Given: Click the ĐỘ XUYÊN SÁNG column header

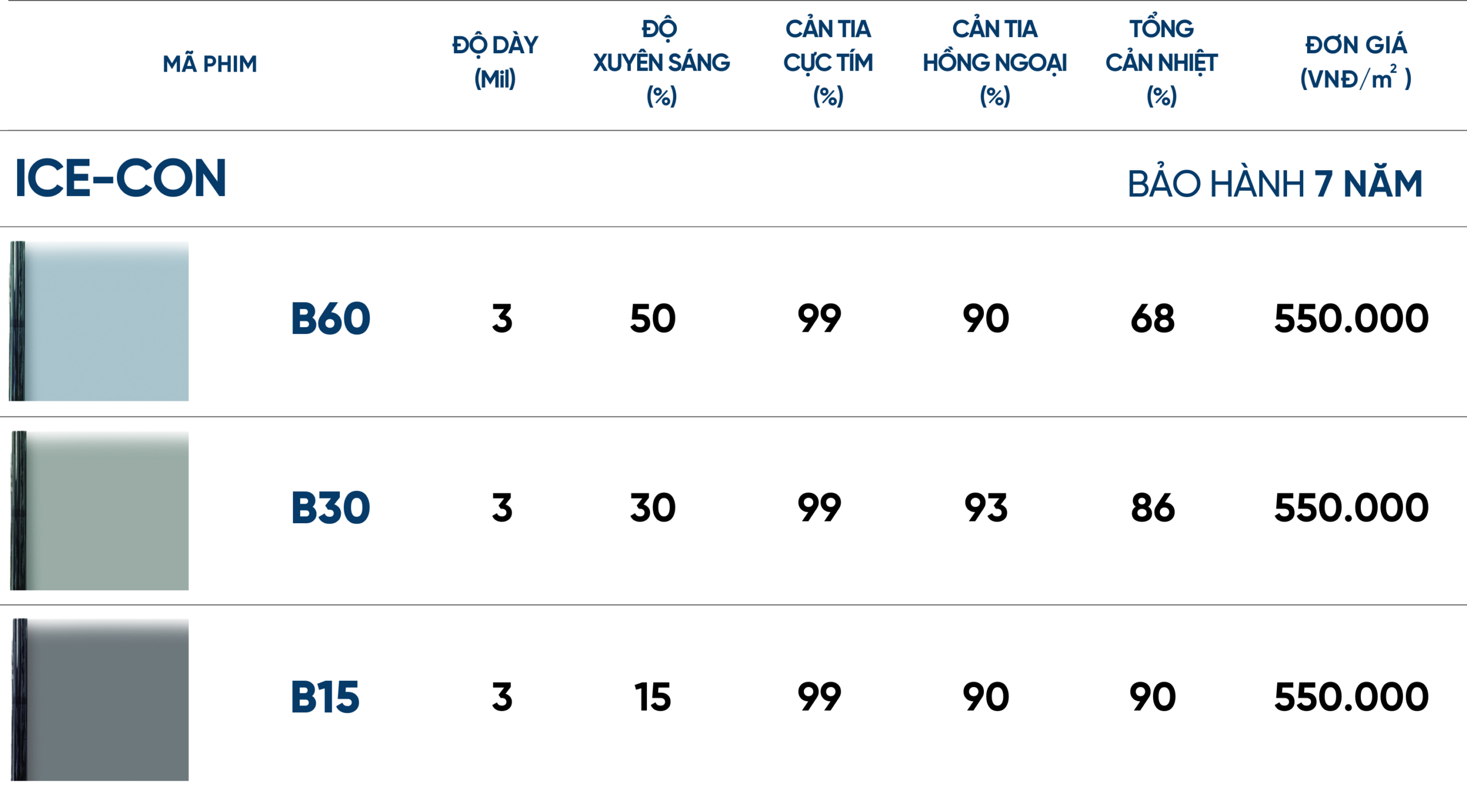Looking at the screenshot, I should click(661, 62).
